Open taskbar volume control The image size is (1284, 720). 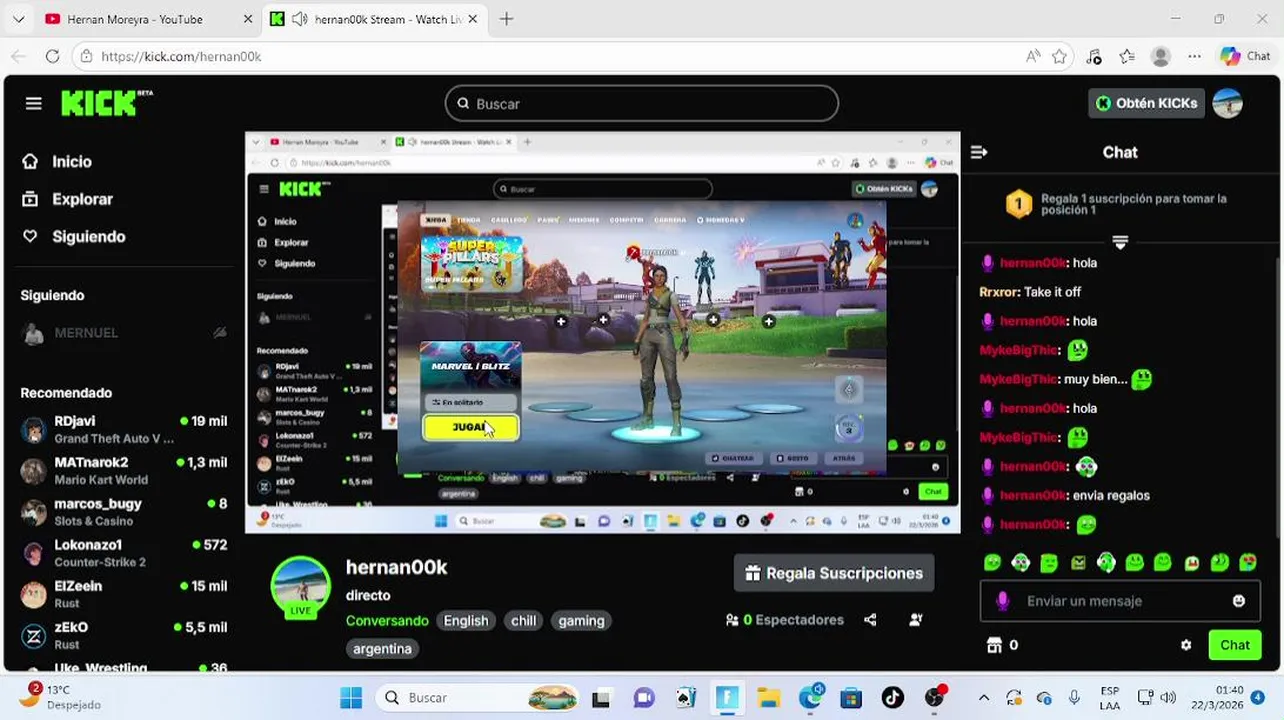(x=1168, y=698)
